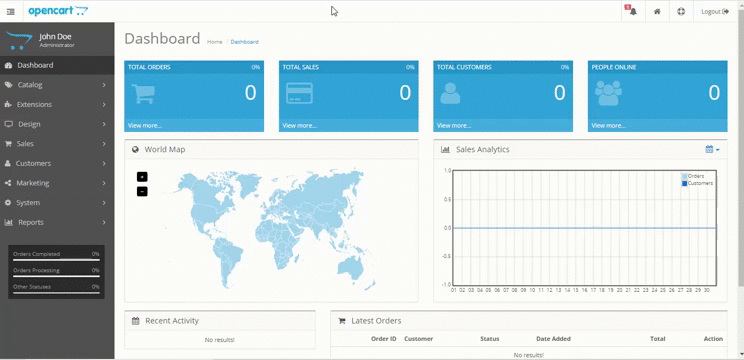Screen dimensions: 744x360
Task: Click the Home breadcrumb link
Action: [x=214, y=42]
